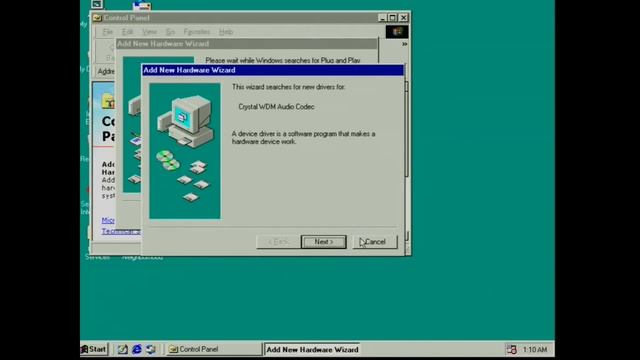Open the Go menu in Control Panel
Screen dimensions: 640x360
[x=170, y=32]
